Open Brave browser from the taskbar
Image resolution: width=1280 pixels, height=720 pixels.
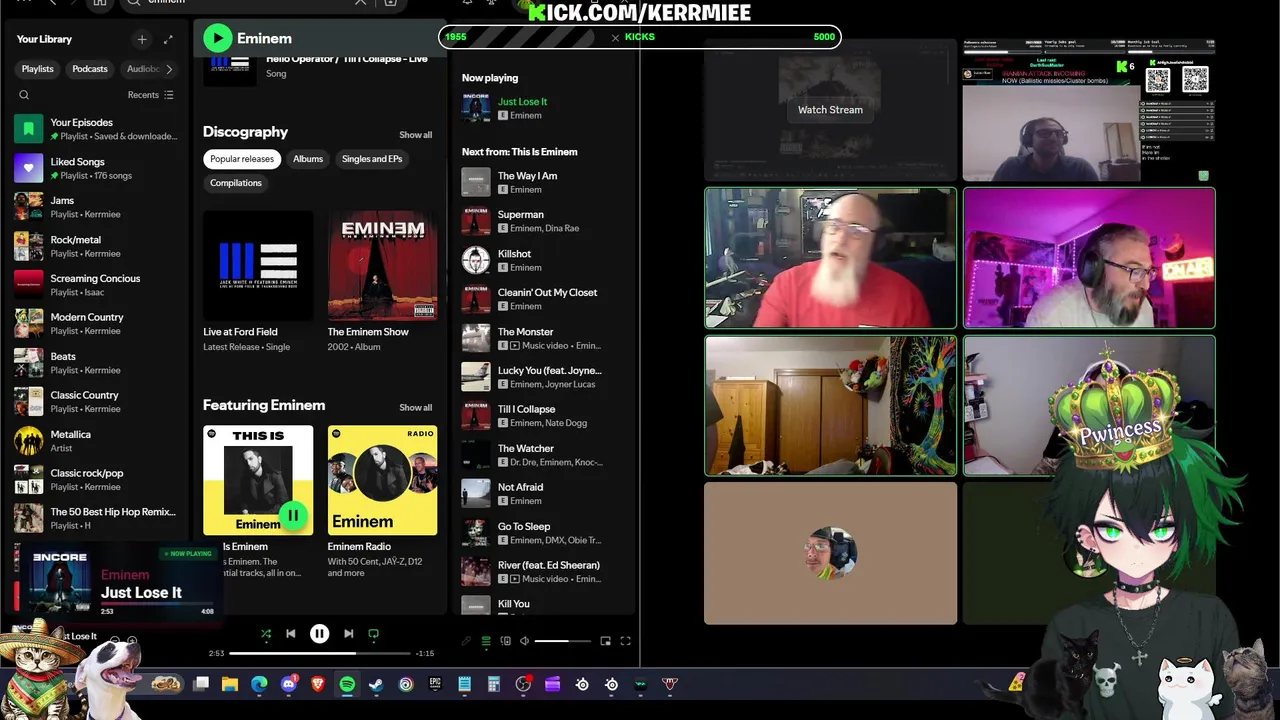coord(318,684)
